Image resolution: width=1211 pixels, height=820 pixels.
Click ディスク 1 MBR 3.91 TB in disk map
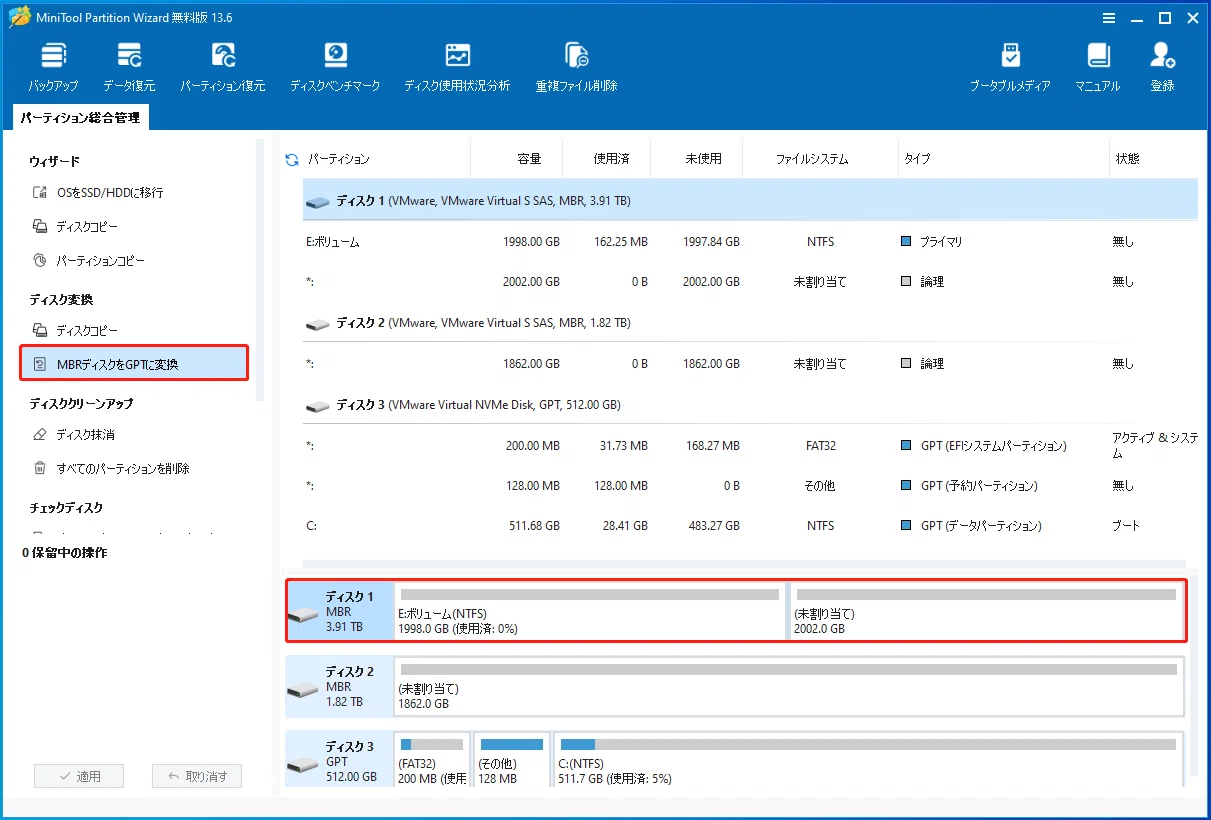(340, 611)
